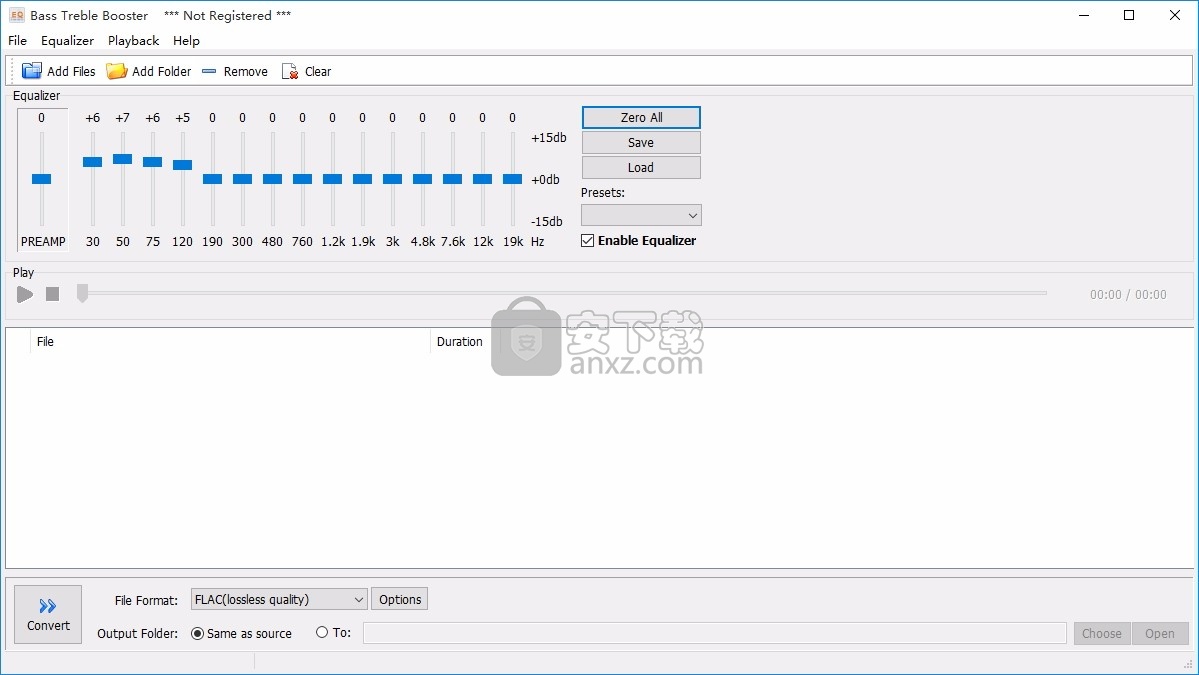
Task: Open the File menu
Action: tap(17, 41)
